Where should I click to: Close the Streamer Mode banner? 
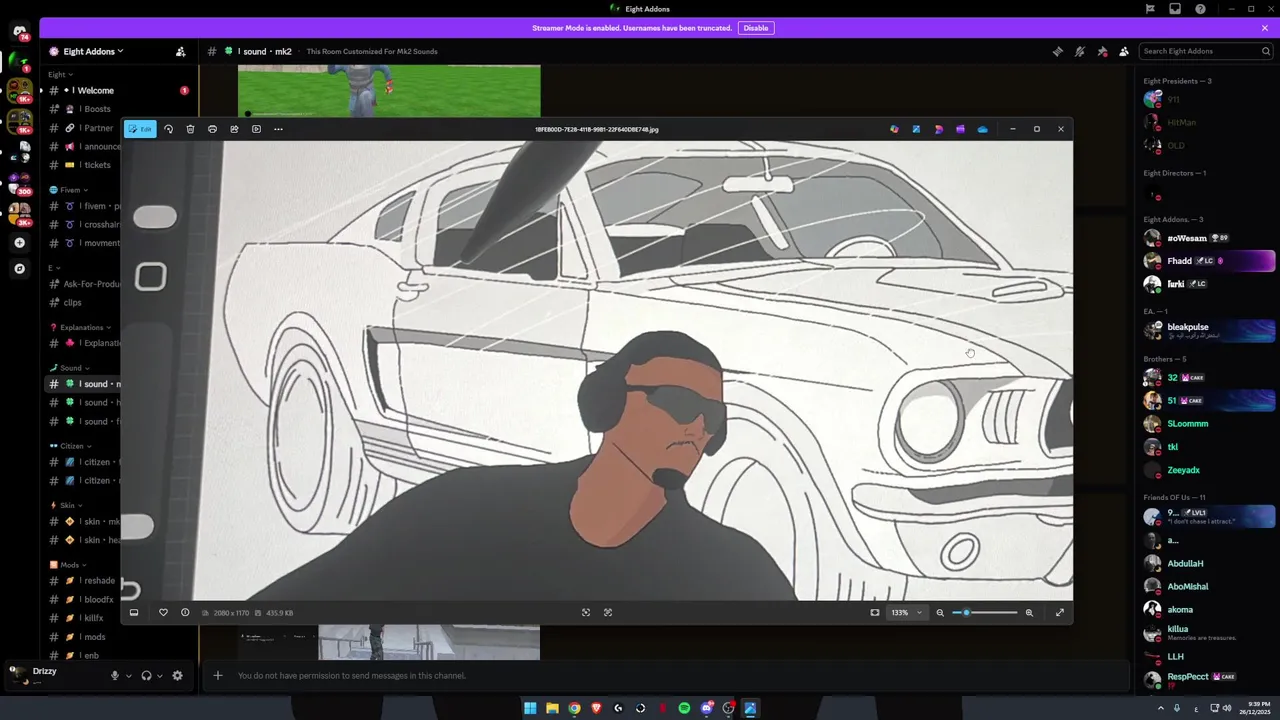pyautogui.click(x=1265, y=28)
